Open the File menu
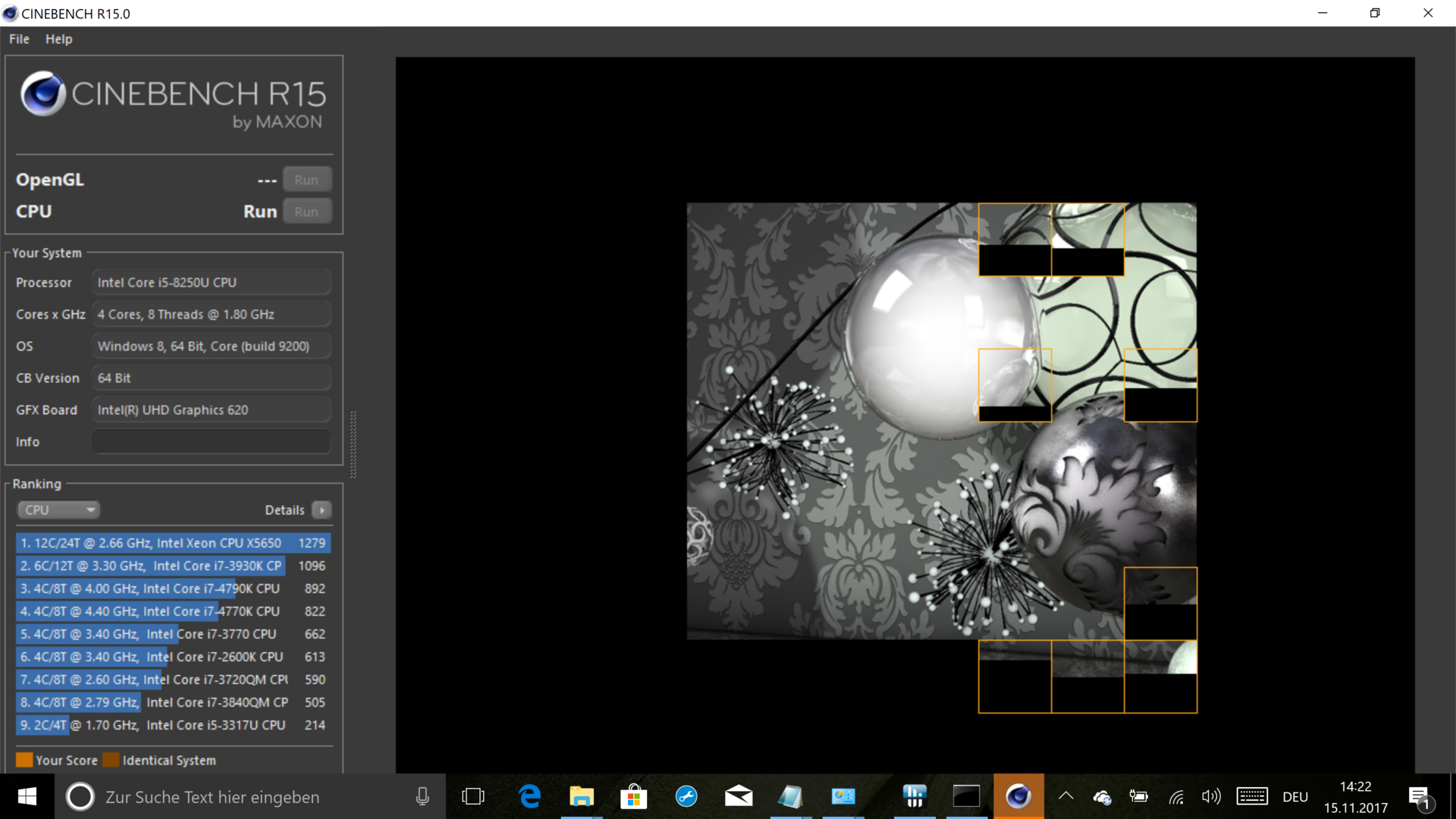Image resolution: width=1456 pixels, height=819 pixels. click(19, 39)
